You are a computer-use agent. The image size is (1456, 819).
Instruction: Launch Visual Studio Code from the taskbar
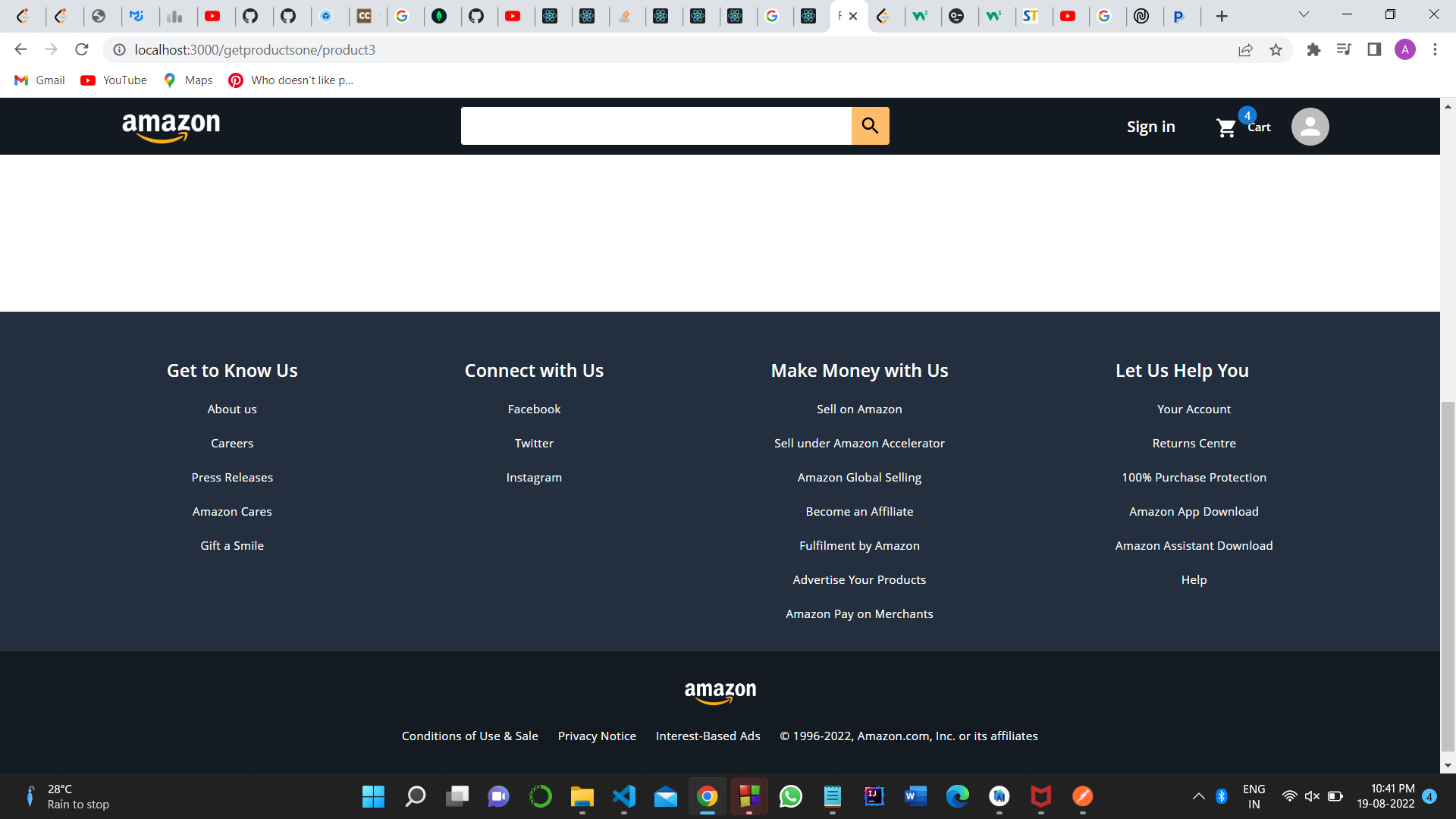click(623, 797)
